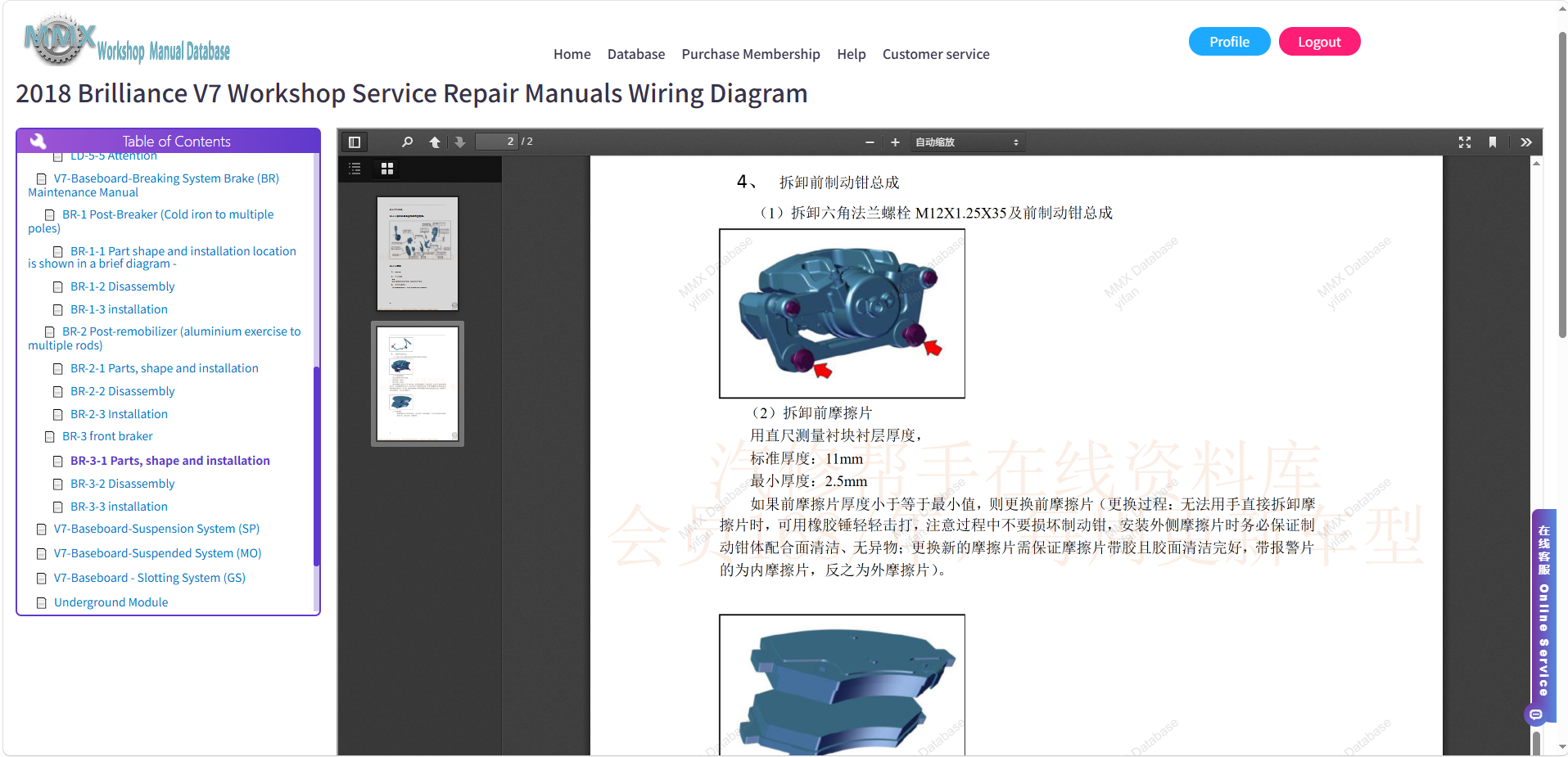Click the page icon beside BR-2-2 Disassembly
1568x757 pixels.
[x=58, y=392]
